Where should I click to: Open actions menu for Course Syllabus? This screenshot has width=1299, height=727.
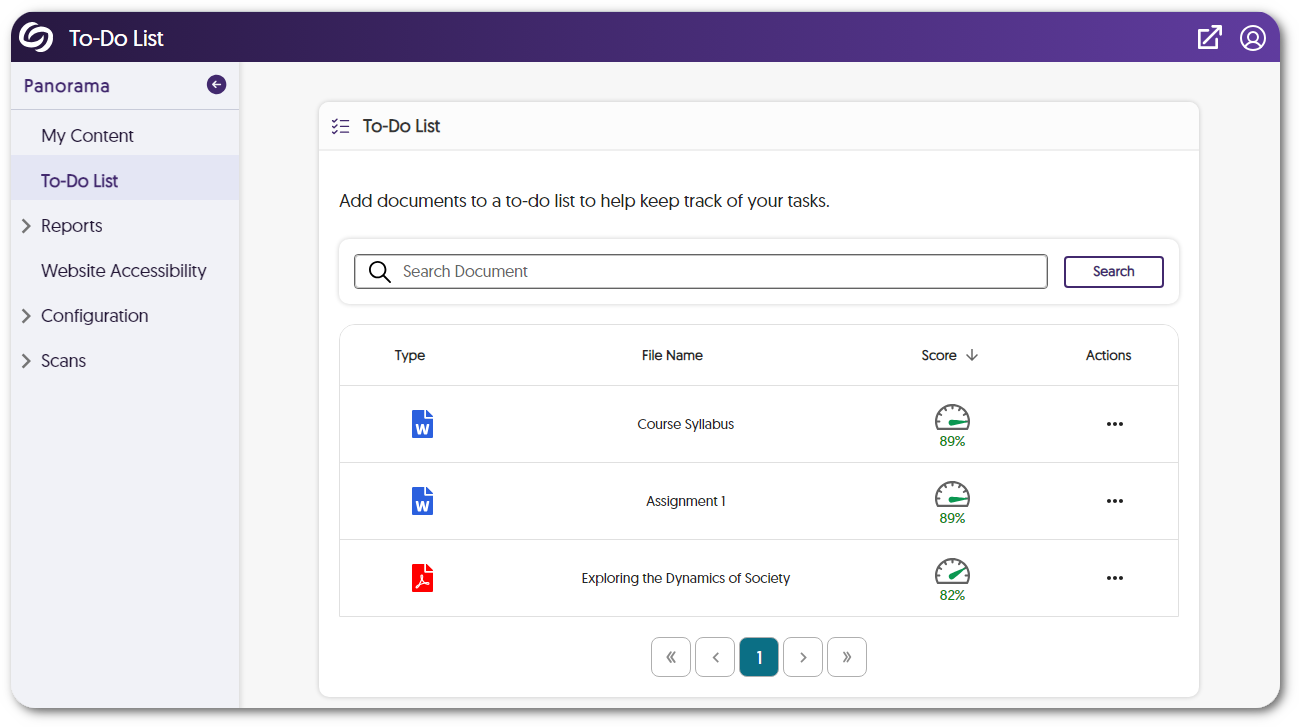(x=1114, y=424)
